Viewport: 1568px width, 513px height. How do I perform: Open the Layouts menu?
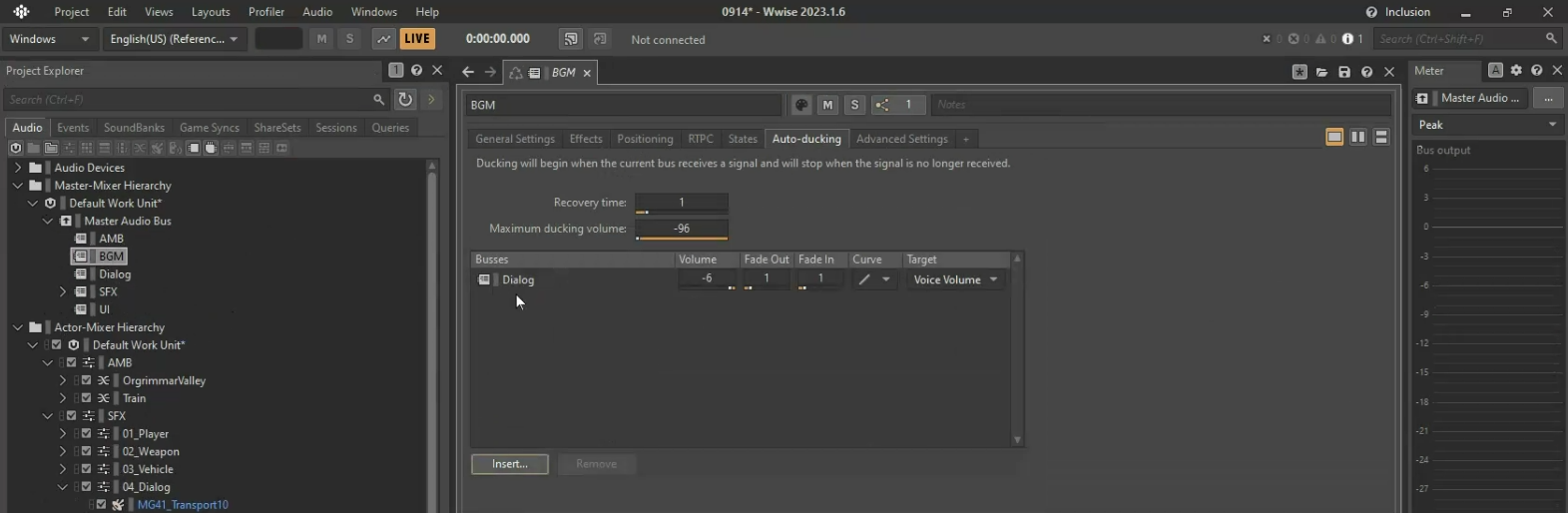[x=211, y=12]
